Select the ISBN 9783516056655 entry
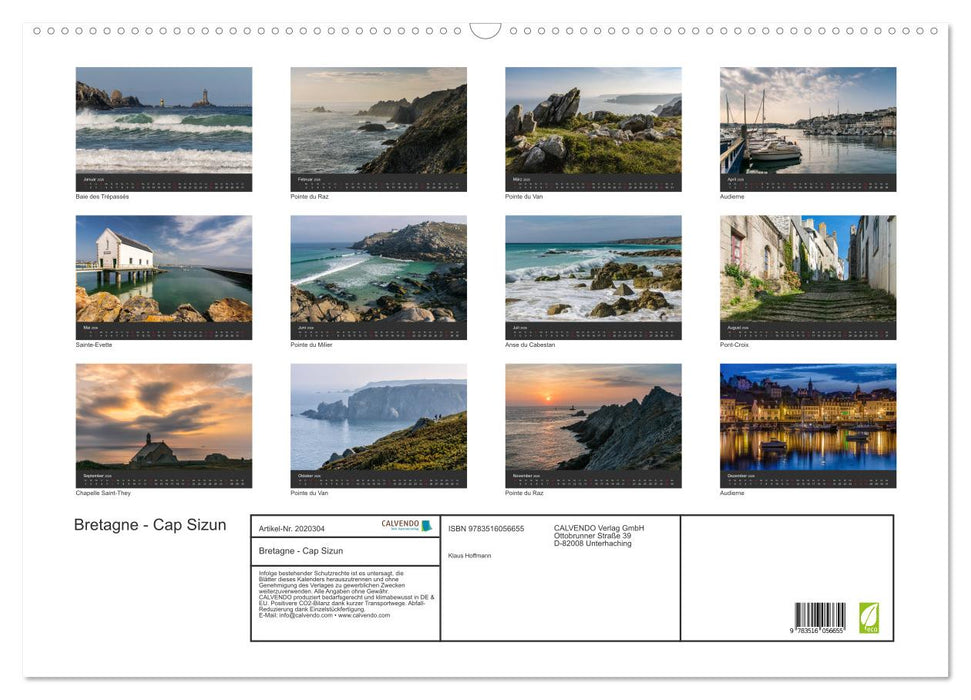This screenshot has width=971, height=700. coord(486,527)
